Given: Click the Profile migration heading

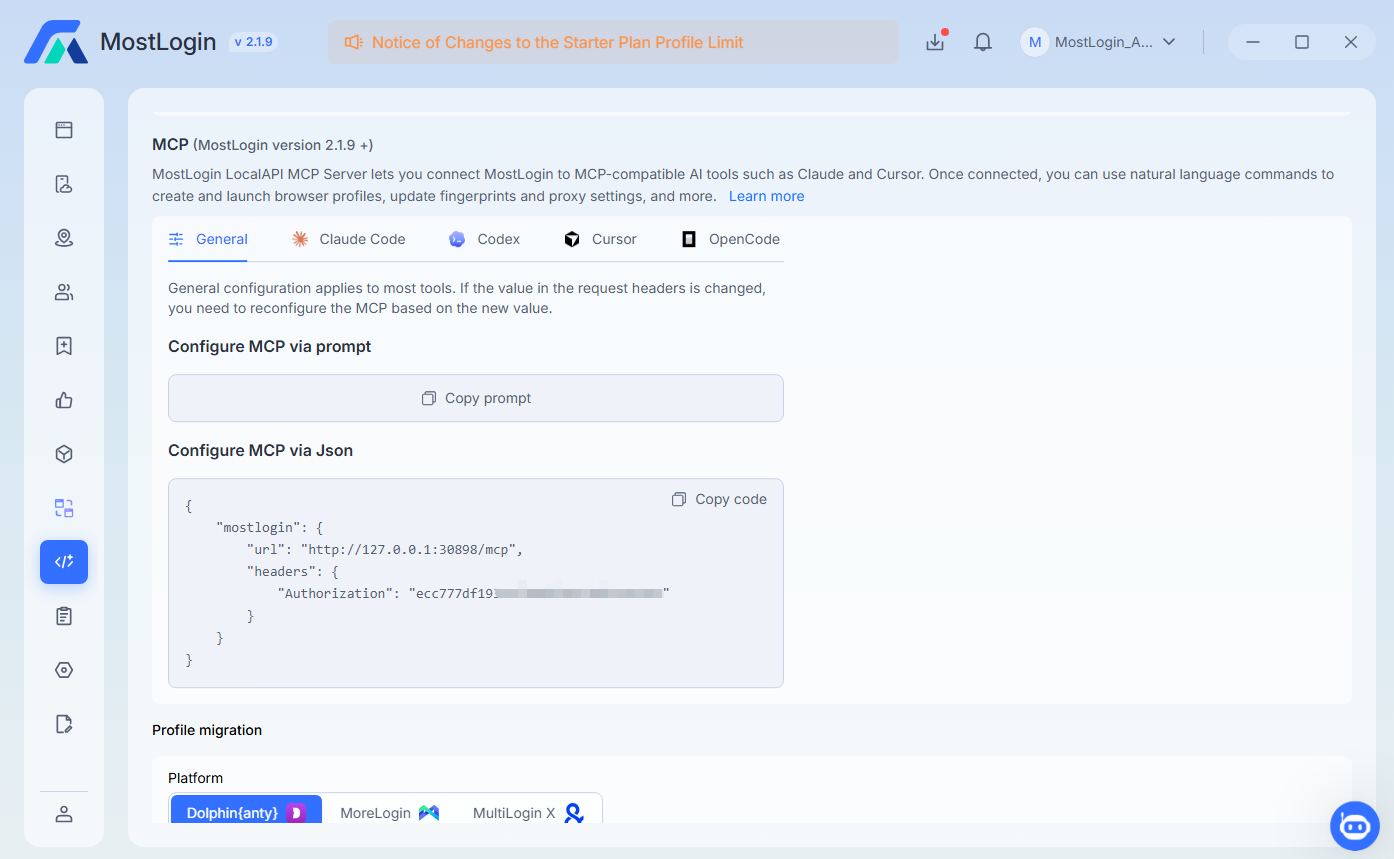Looking at the screenshot, I should pyautogui.click(x=207, y=730).
